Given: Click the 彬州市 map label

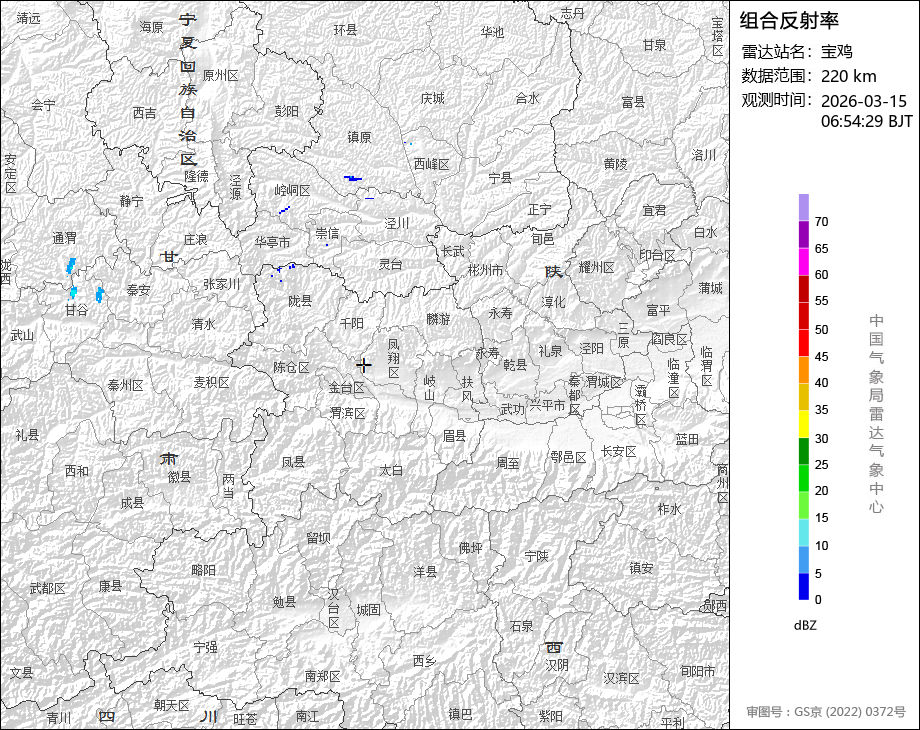Looking at the screenshot, I should pyautogui.click(x=486, y=271).
